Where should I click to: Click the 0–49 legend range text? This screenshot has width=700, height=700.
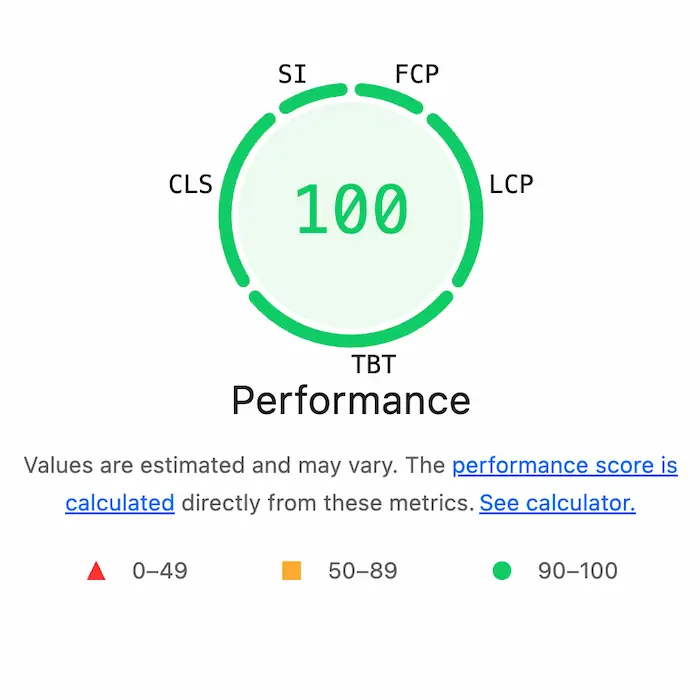pyautogui.click(x=160, y=572)
